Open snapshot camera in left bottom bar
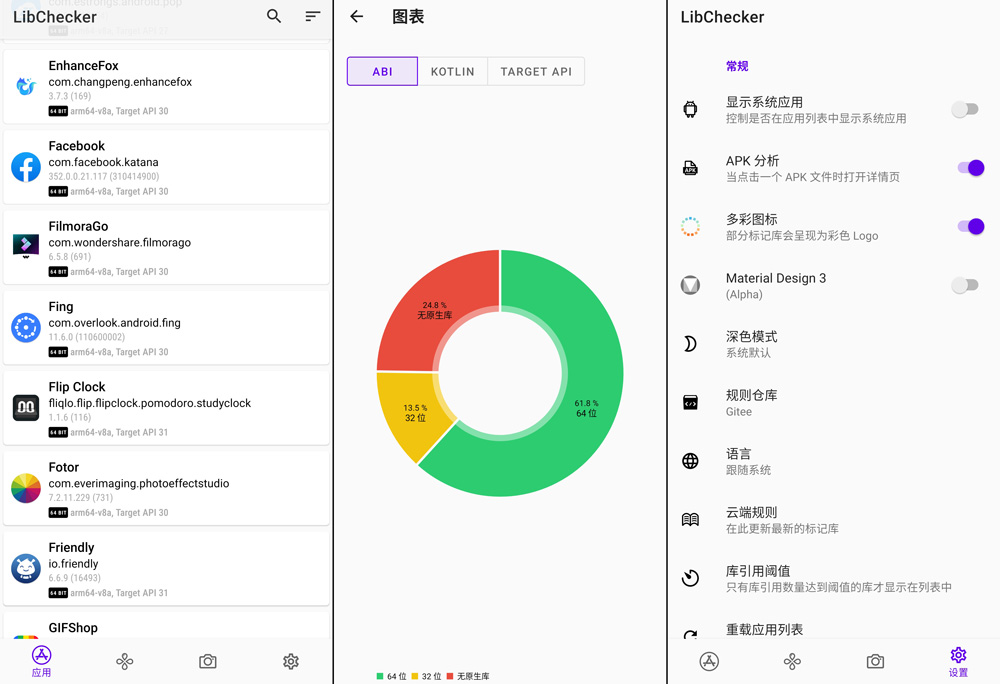1000x684 pixels. (x=207, y=661)
